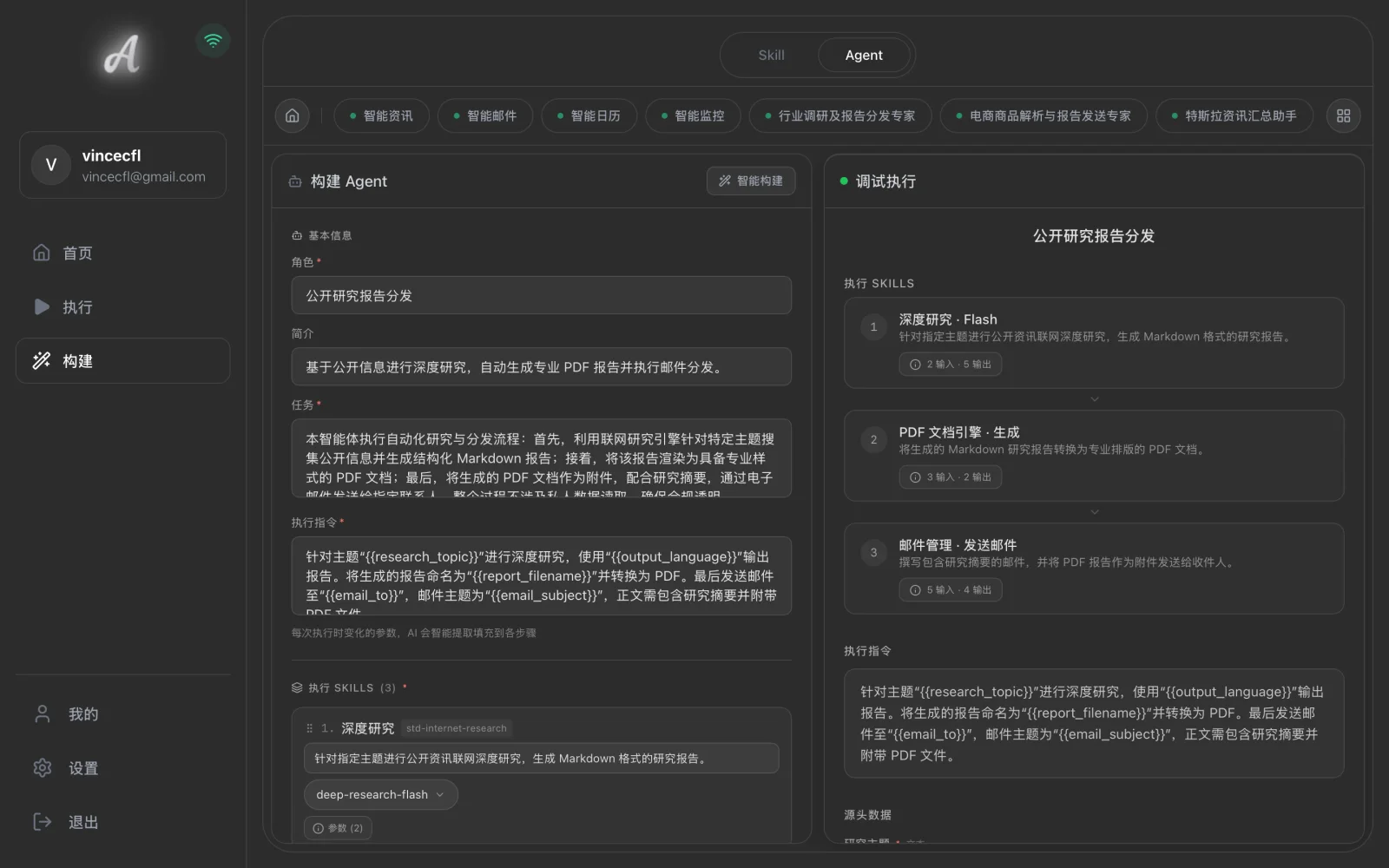Click the person icon next to 我的

(42, 713)
